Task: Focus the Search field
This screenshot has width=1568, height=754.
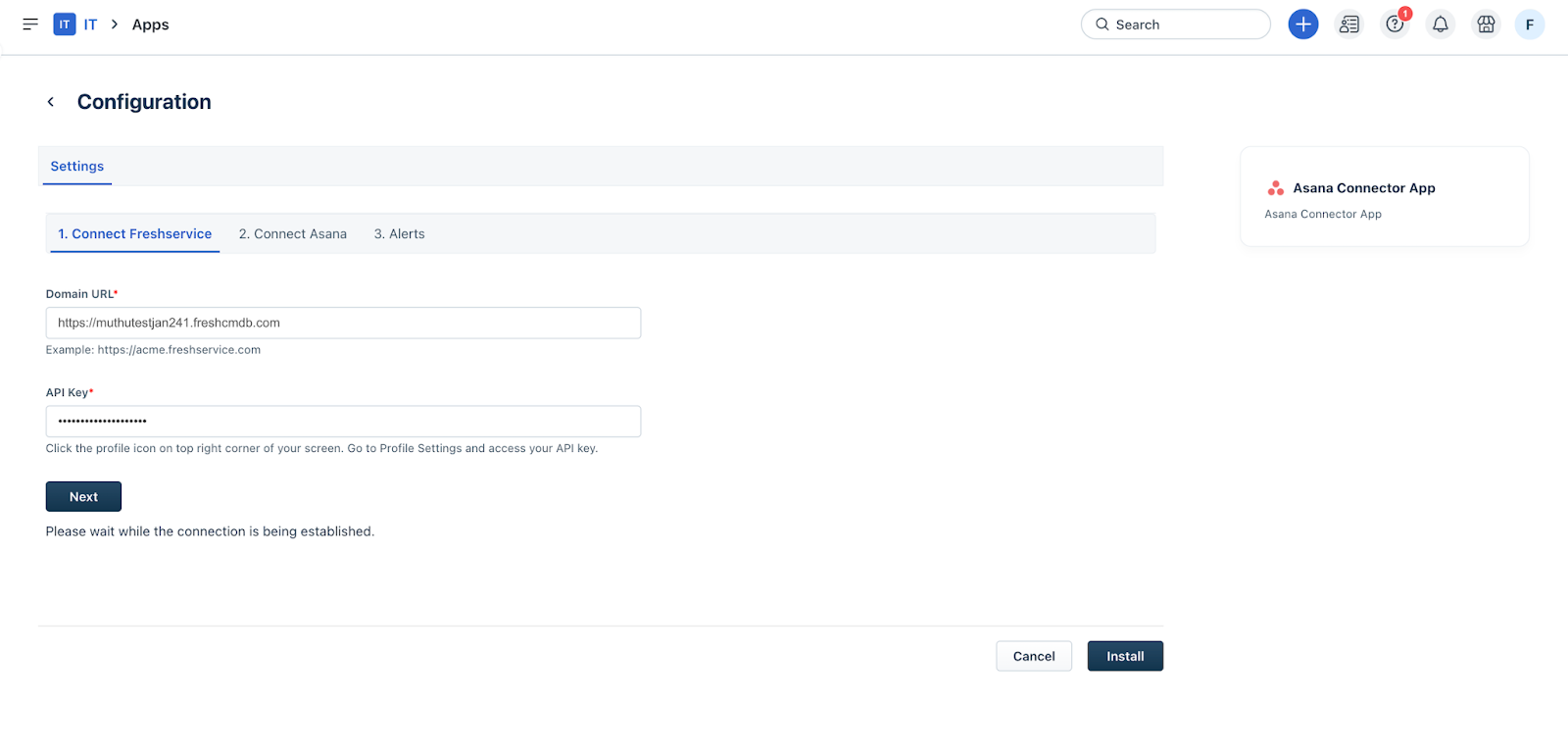Action: 1175,25
